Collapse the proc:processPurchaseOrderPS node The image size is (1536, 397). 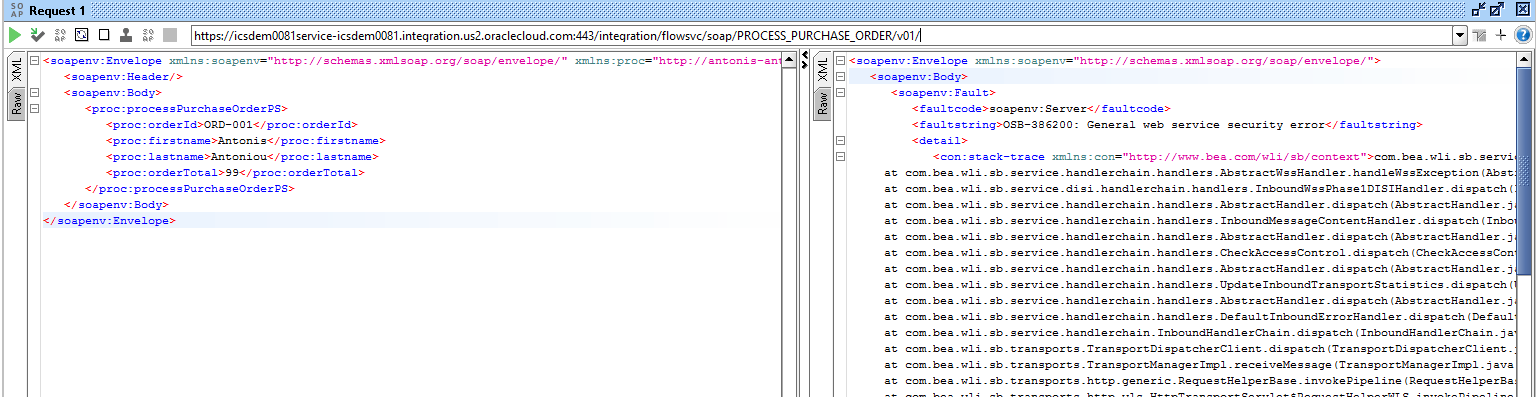coord(35,109)
